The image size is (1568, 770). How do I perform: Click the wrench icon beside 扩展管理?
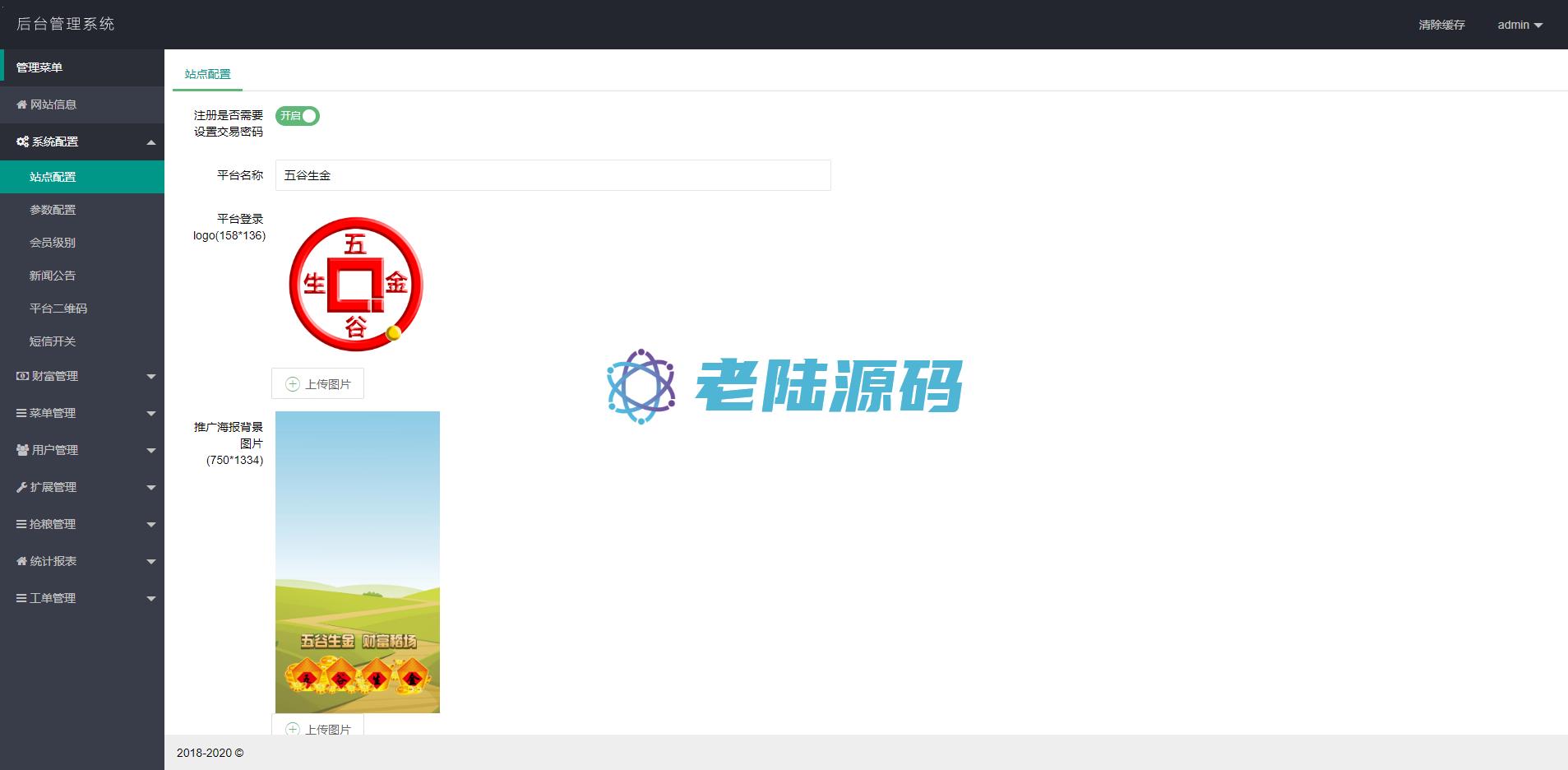[x=22, y=487]
